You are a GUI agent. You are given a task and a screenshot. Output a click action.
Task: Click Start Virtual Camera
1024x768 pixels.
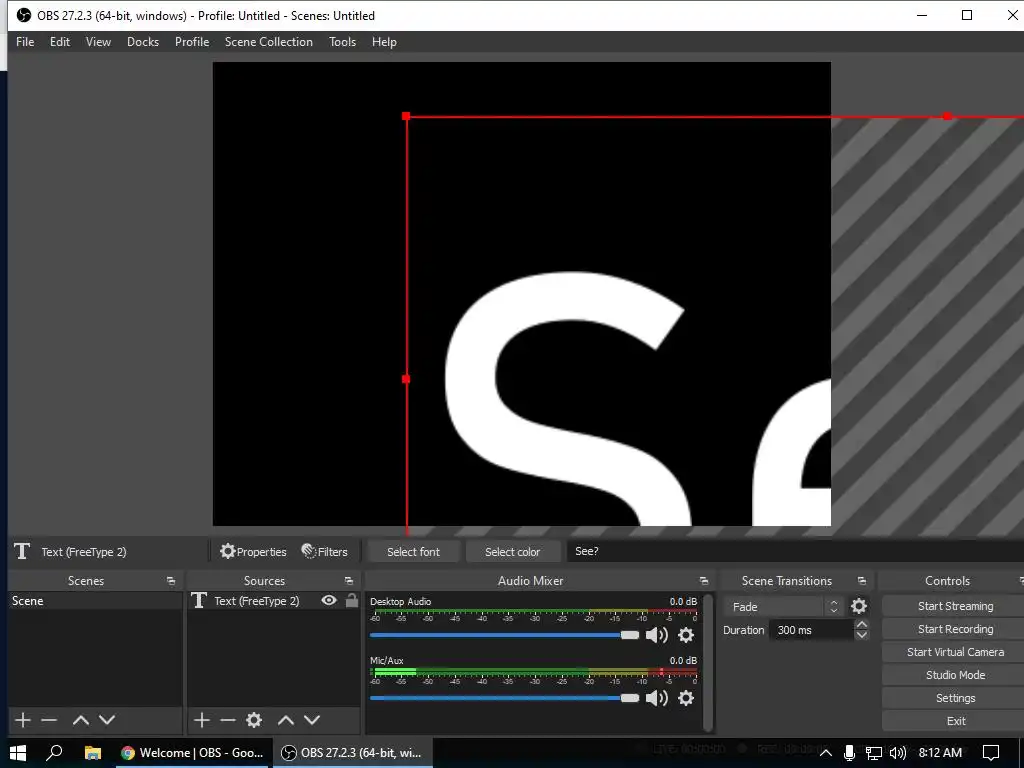coord(955,652)
